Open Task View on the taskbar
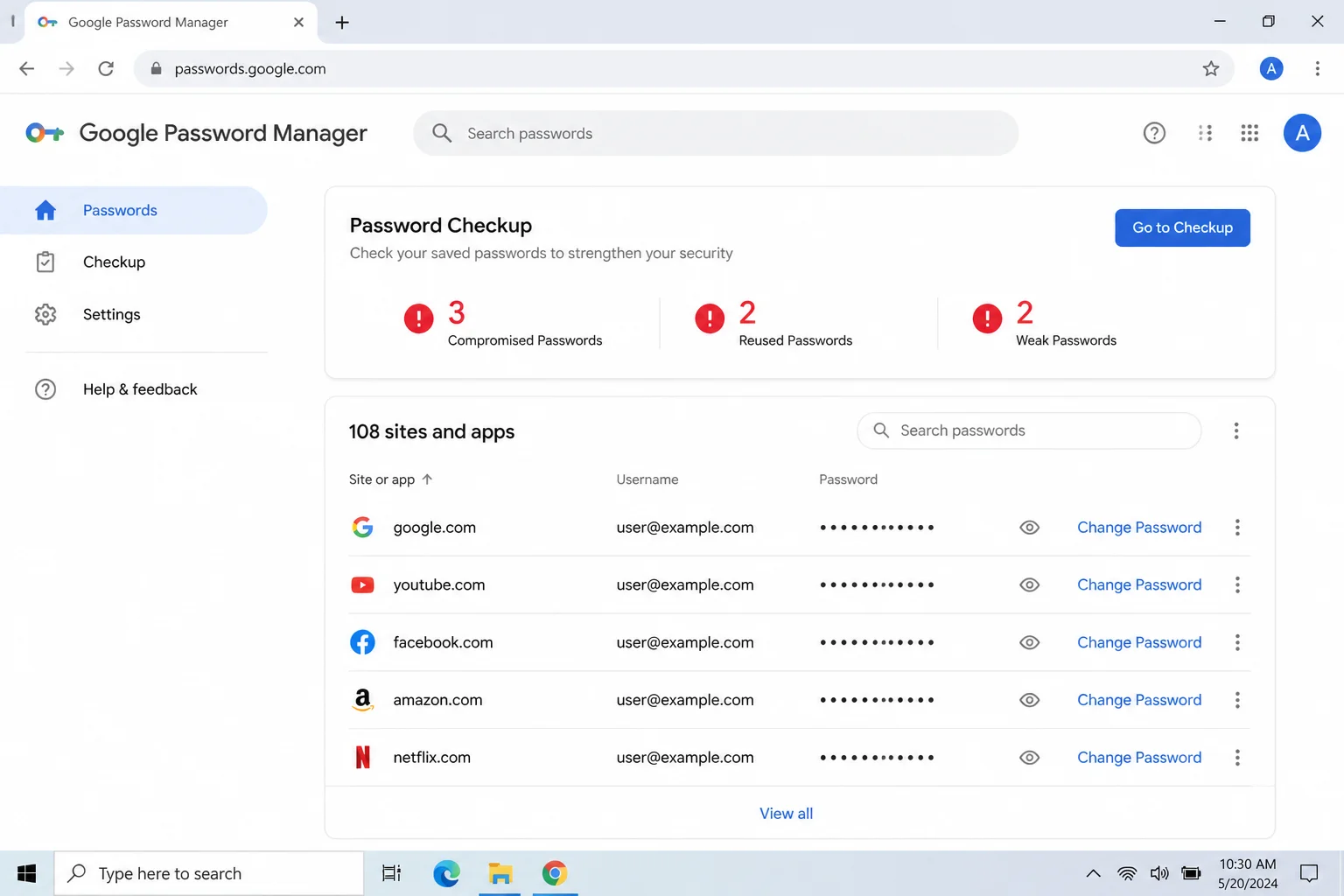 click(x=391, y=873)
